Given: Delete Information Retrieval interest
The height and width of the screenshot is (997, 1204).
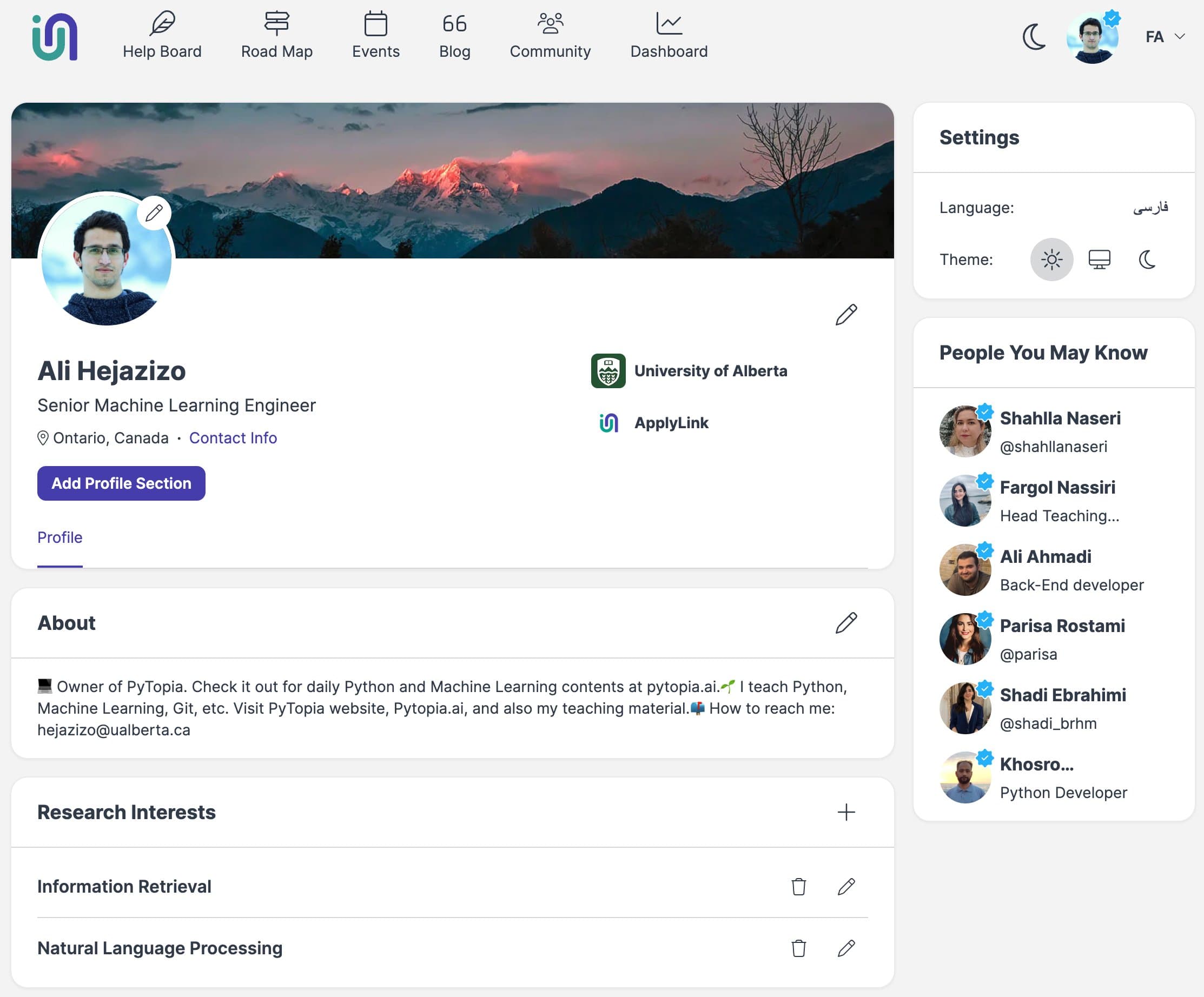Looking at the screenshot, I should point(799,886).
